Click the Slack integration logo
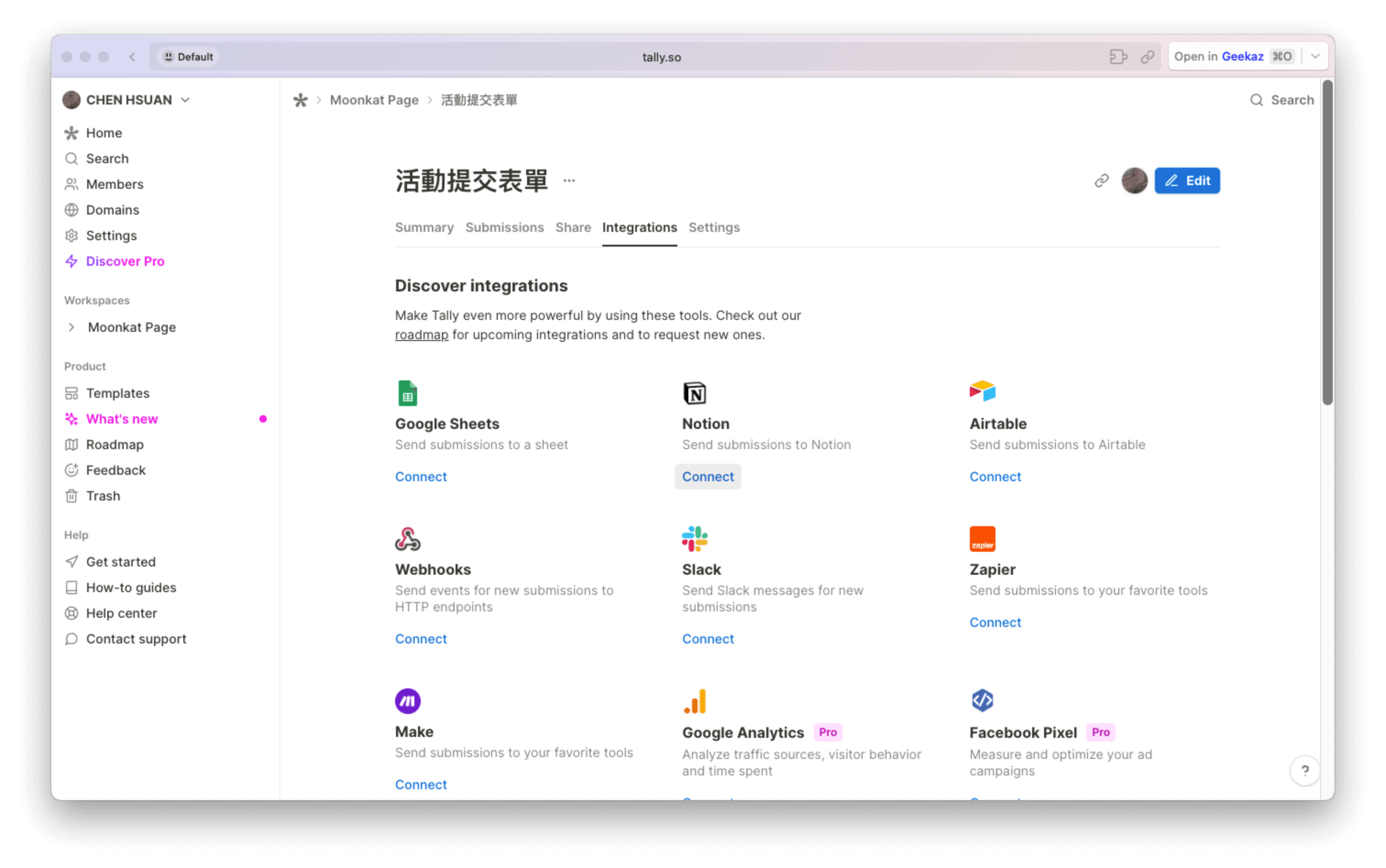This screenshot has width=1386, height=868. pyautogui.click(x=695, y=539)
